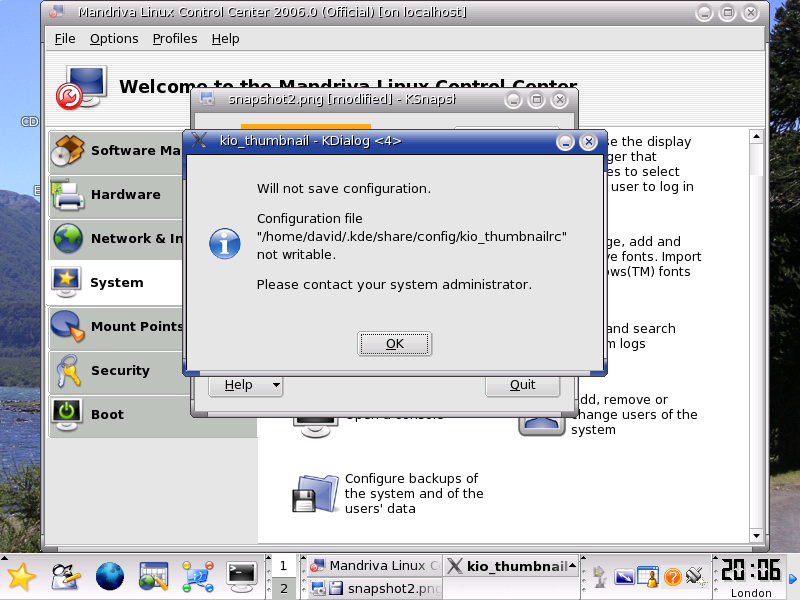
Task: Click scroll up arrow in Control Center
Action: tap(756, 136)
